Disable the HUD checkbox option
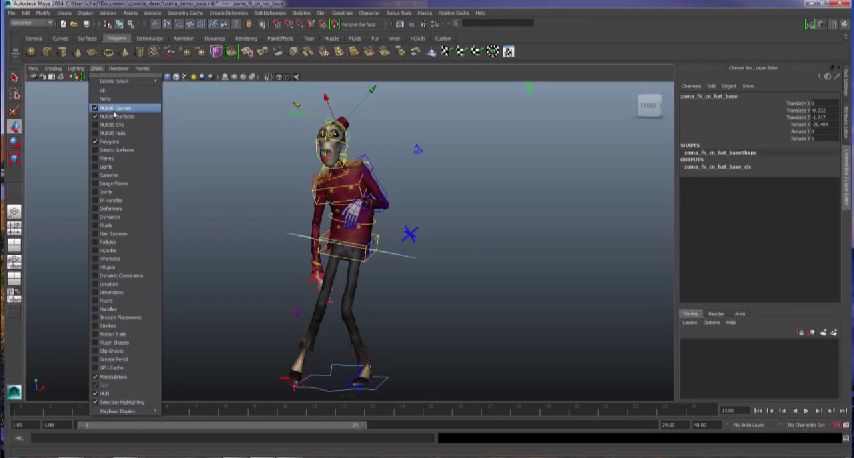The image size is (854, 458). [96, 394]
